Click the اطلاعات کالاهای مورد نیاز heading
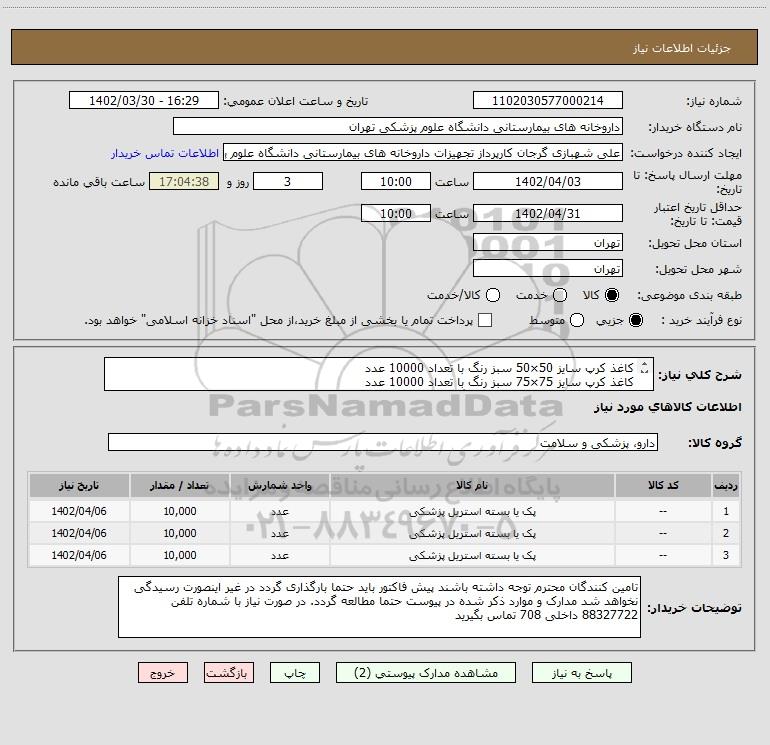 tap(668, 407)
